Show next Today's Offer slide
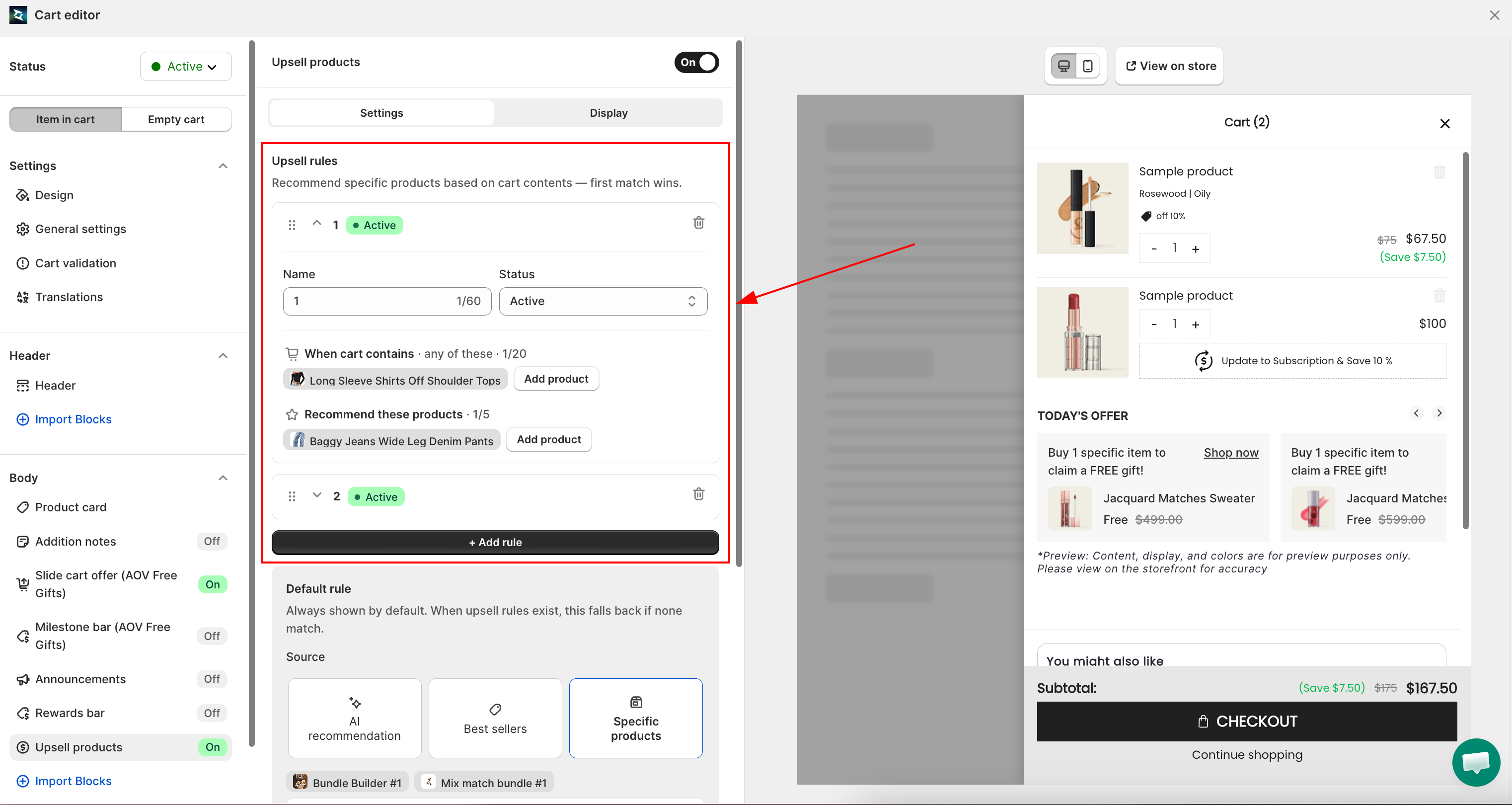Viewport: 1512px width, 805px height. pyautogui.click(x=1438, y=413)
